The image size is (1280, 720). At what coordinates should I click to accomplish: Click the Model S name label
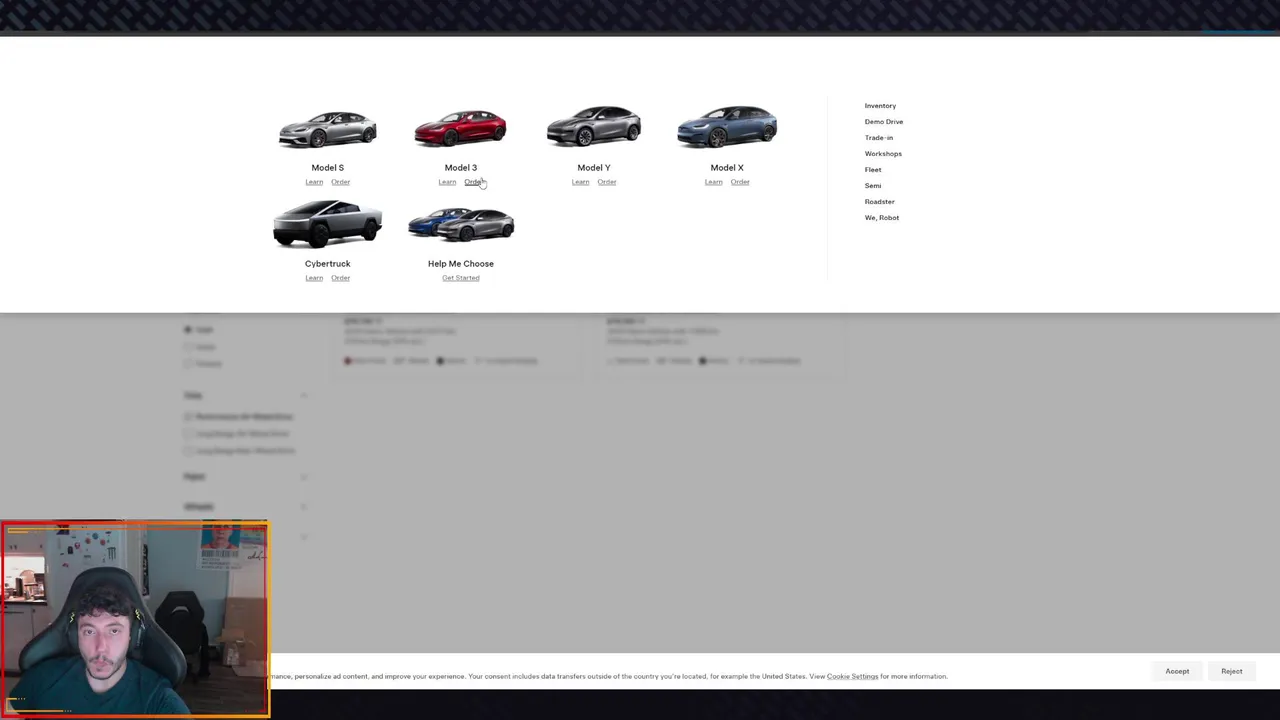(x=327, y=168)
